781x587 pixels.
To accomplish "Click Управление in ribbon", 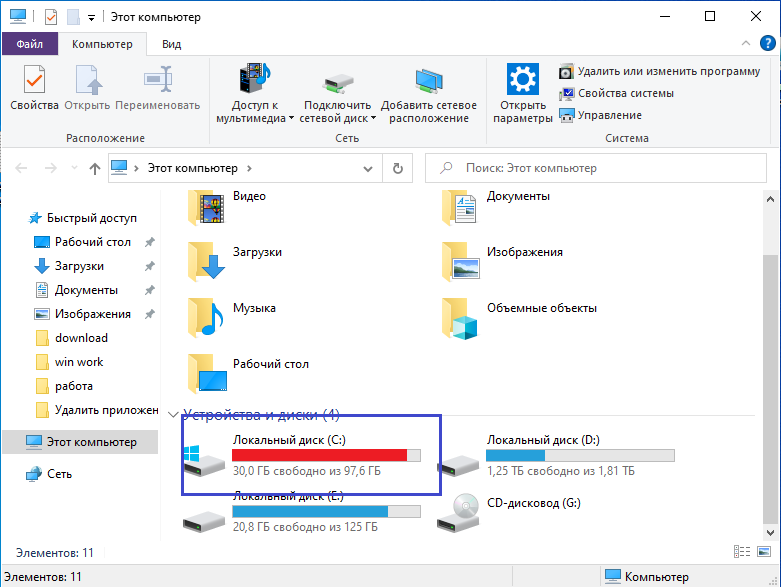I will point(601,115).
